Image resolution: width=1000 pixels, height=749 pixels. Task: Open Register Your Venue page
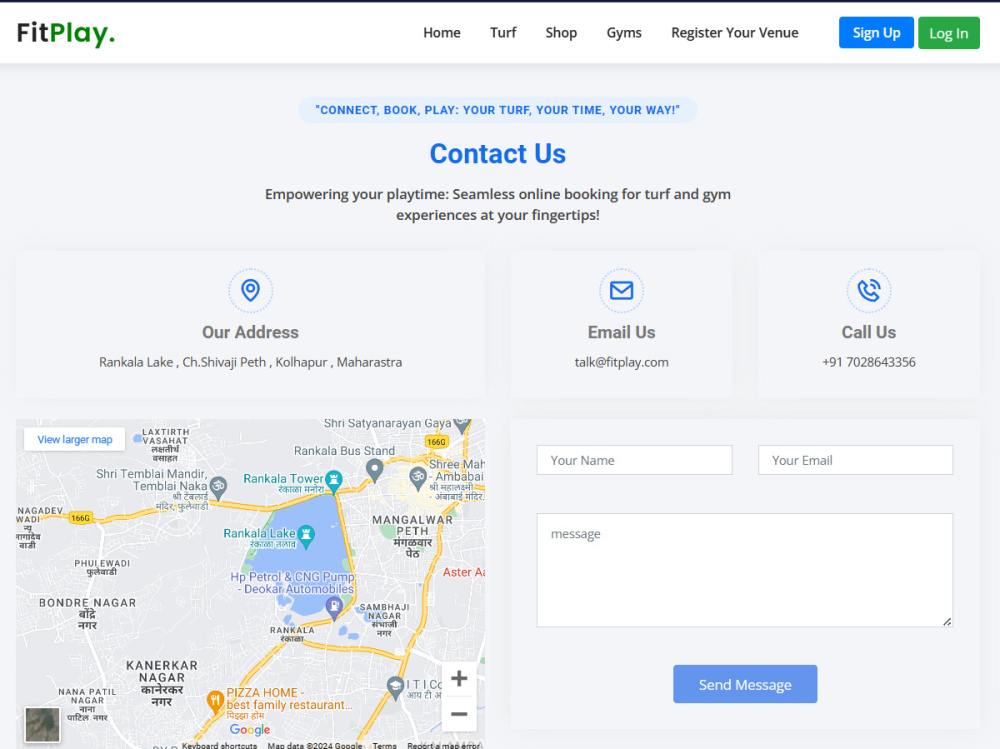(734, 33)
